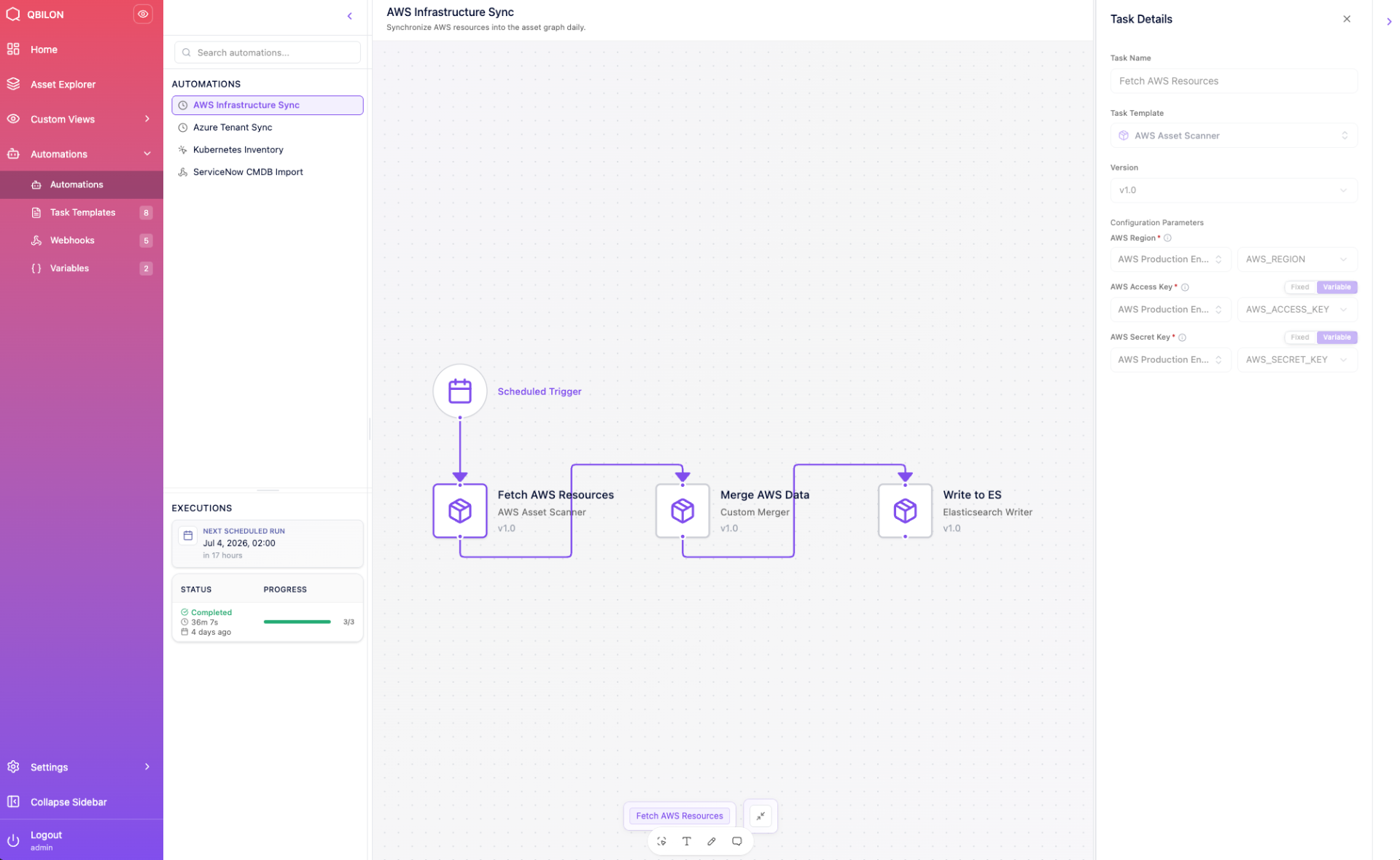
Task: Click the Webhooks count badge 5
Action: (x=146, y=241)
